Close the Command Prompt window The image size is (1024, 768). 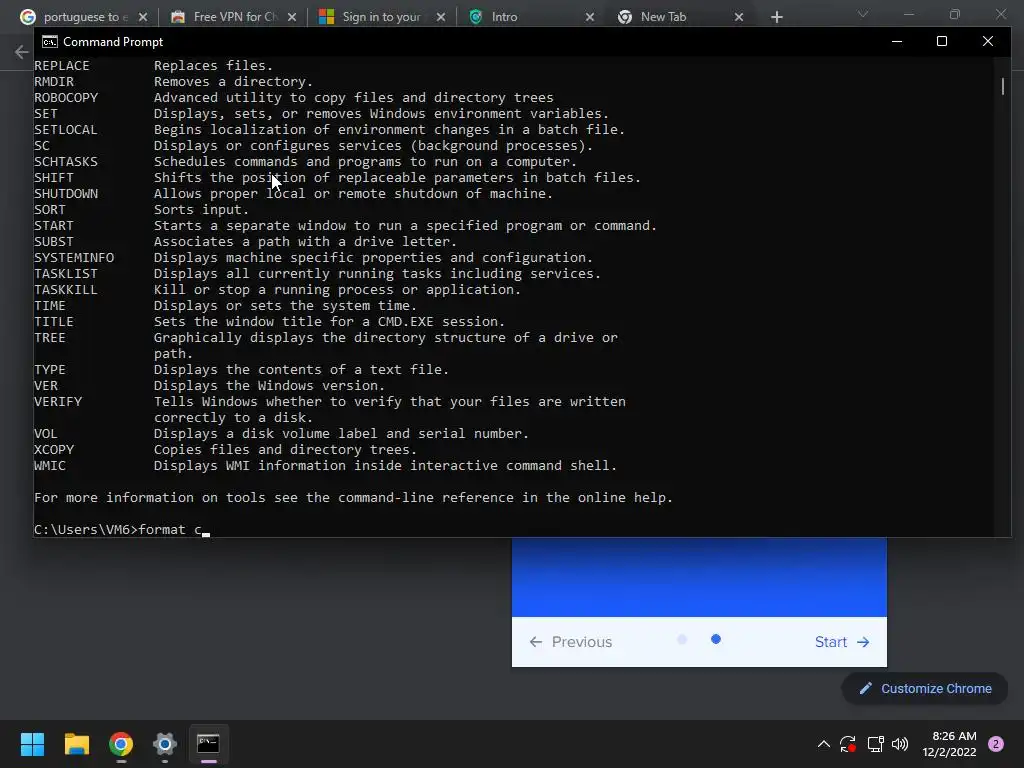(987, 41)
